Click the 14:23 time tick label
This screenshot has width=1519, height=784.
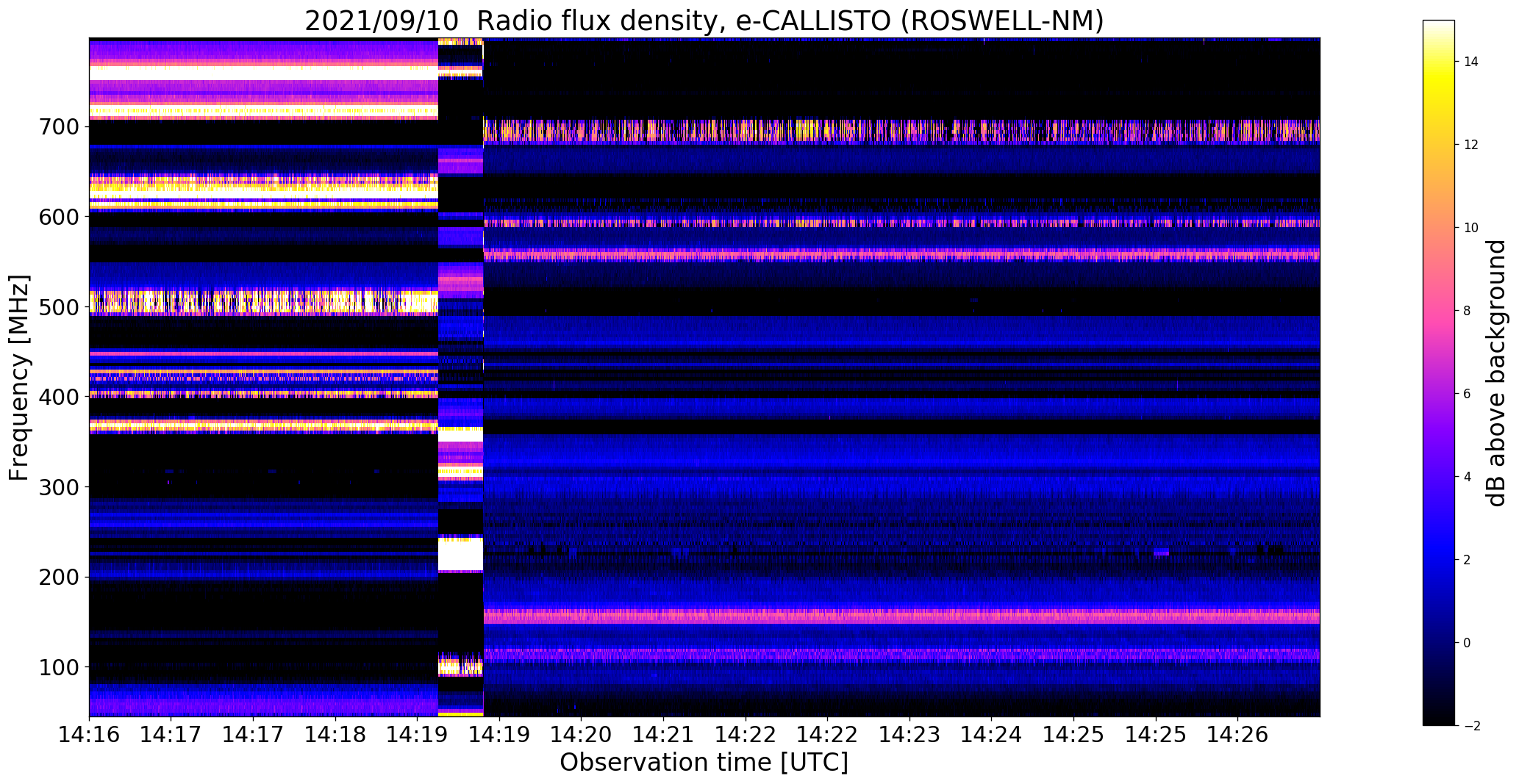tap(909, 735)
